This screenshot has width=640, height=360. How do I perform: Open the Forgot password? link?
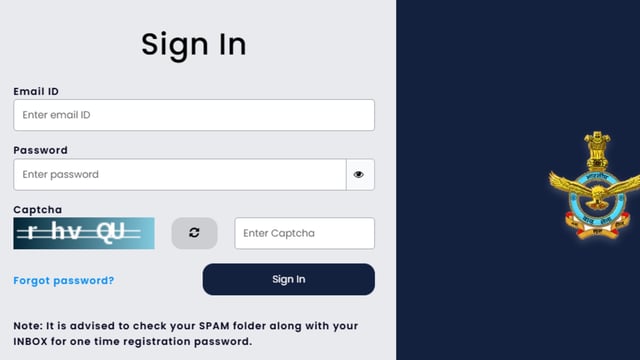64,280
